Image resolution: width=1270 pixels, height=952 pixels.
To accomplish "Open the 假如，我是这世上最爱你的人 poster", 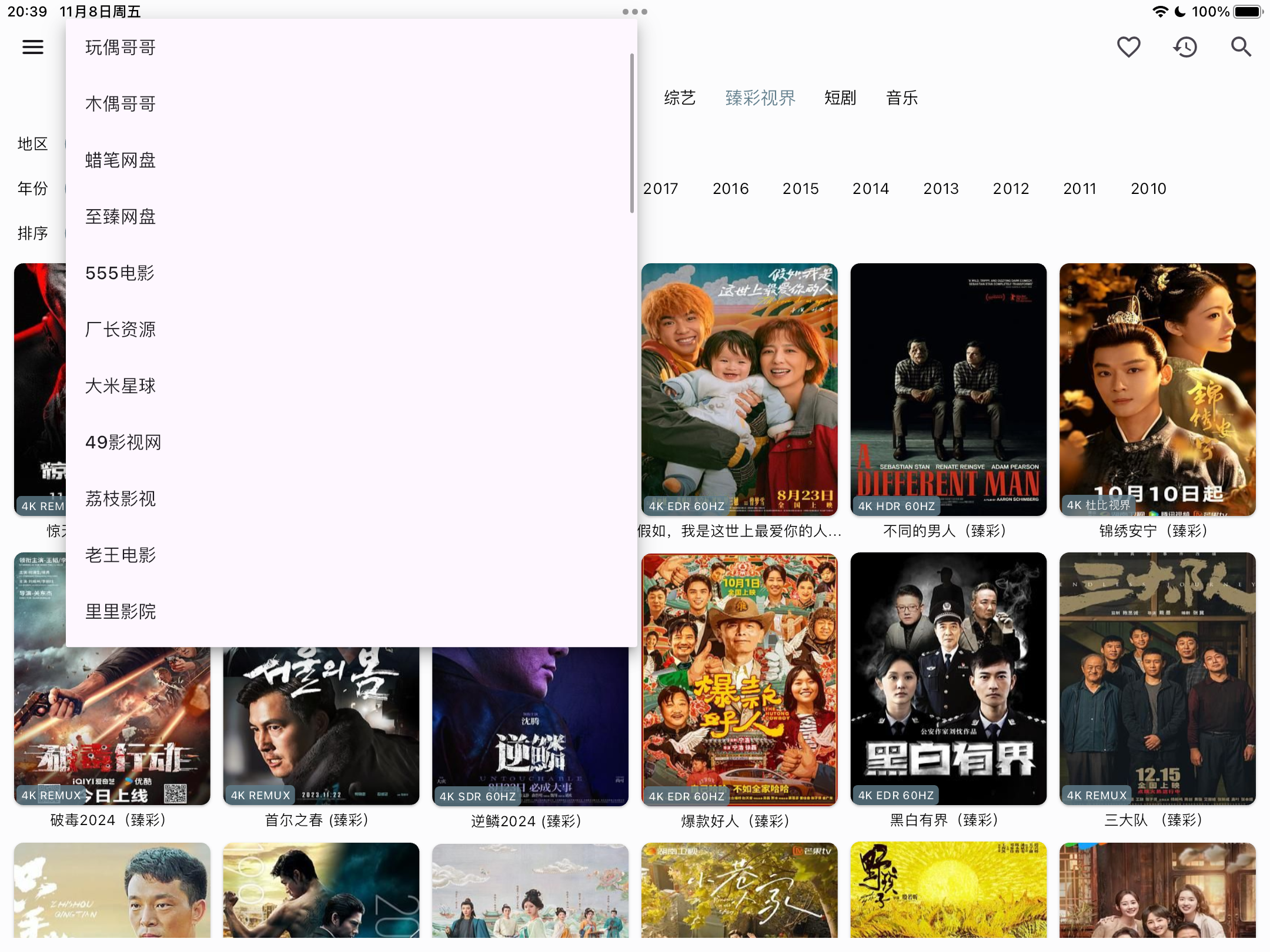I will [x=740, y=390].
